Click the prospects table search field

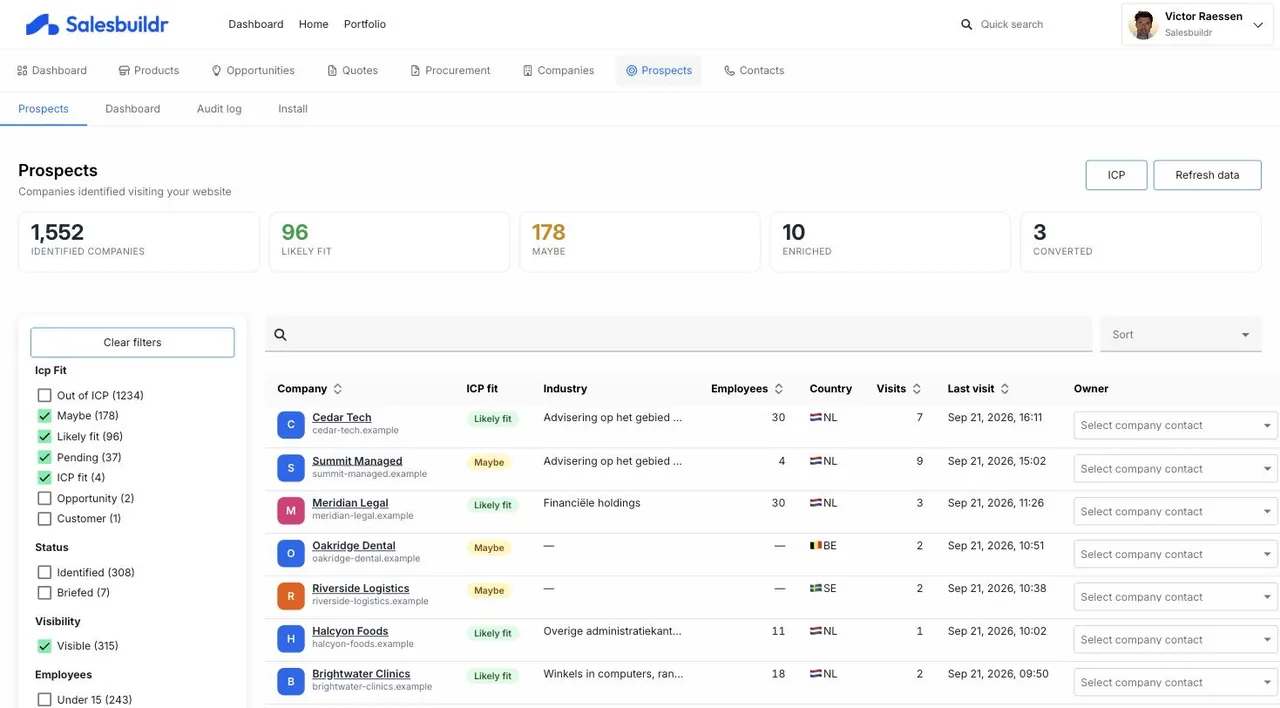coord(679,335)
